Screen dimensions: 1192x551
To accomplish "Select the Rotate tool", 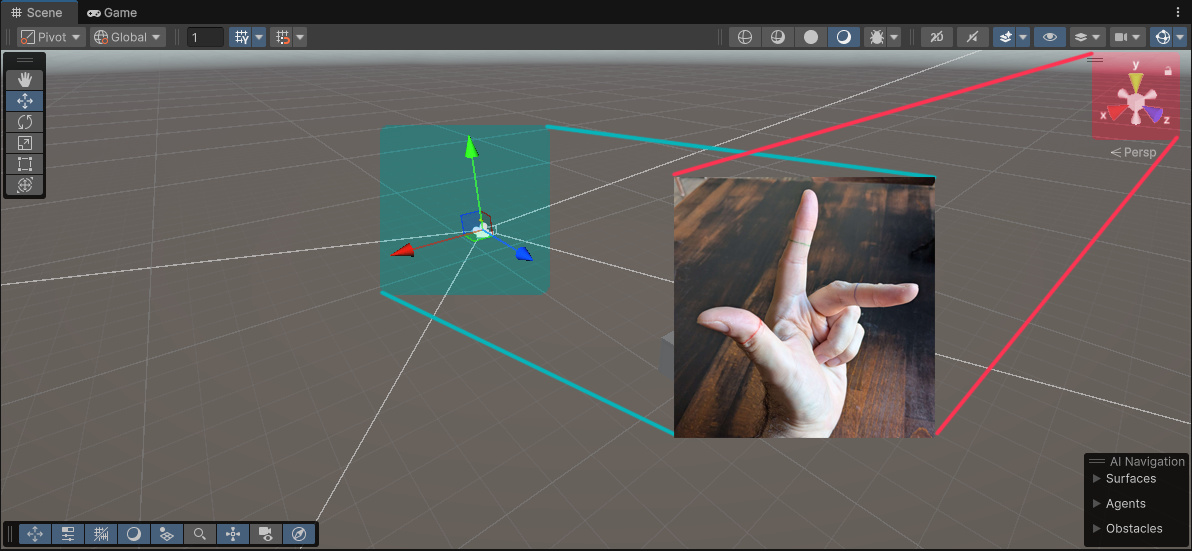I will pos(25,122).
